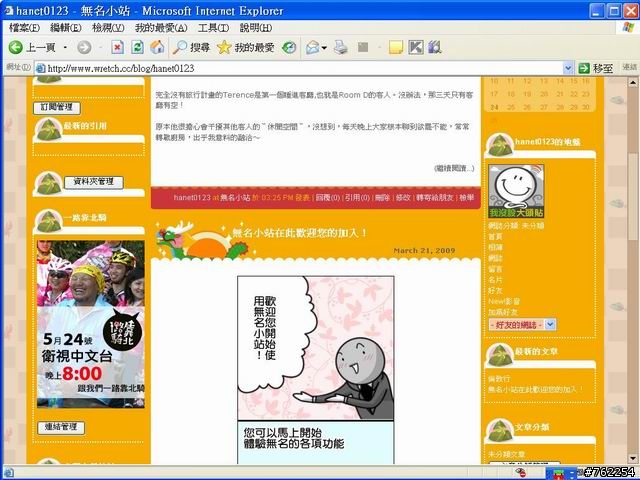The height and width of the screenshot is (480, 640).
Task: Click the 網誌 link below 相簿
Action: pyautogui.click(x=496, y=258)
